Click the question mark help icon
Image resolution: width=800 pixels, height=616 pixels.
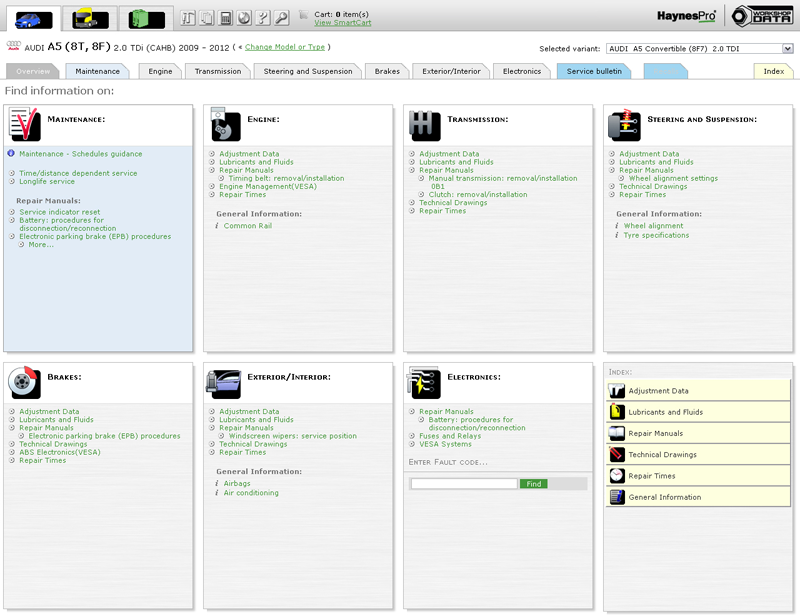[x=263, y=18]
